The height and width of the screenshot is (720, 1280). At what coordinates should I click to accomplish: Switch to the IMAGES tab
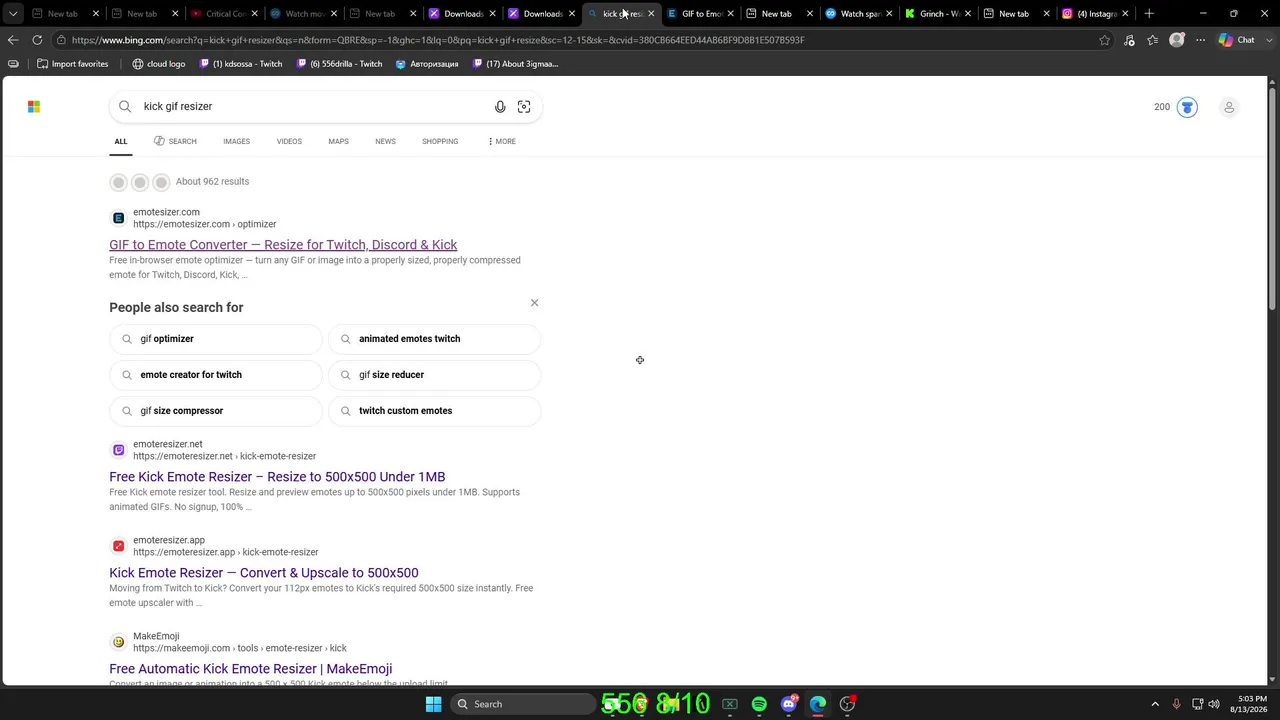click(x=237, y=141)
